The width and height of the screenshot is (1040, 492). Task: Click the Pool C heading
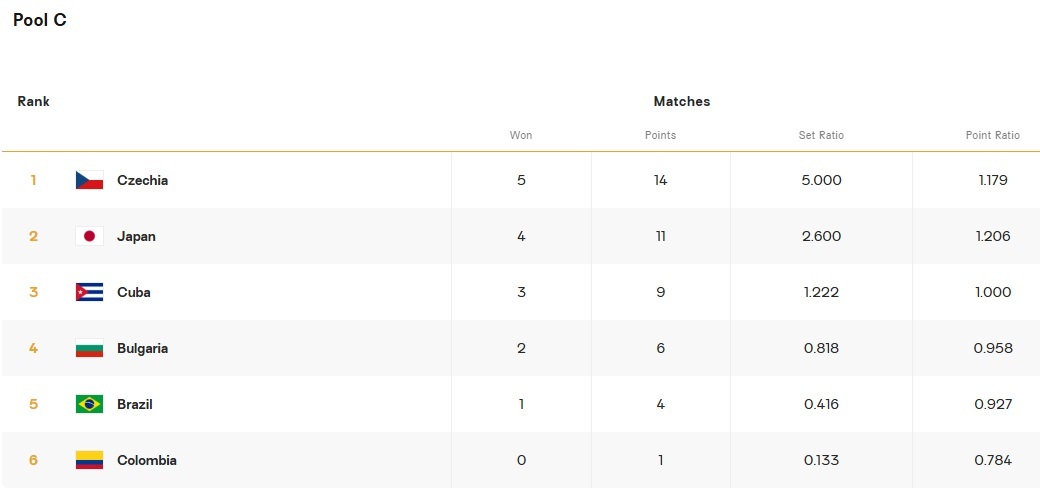(40, 20)
